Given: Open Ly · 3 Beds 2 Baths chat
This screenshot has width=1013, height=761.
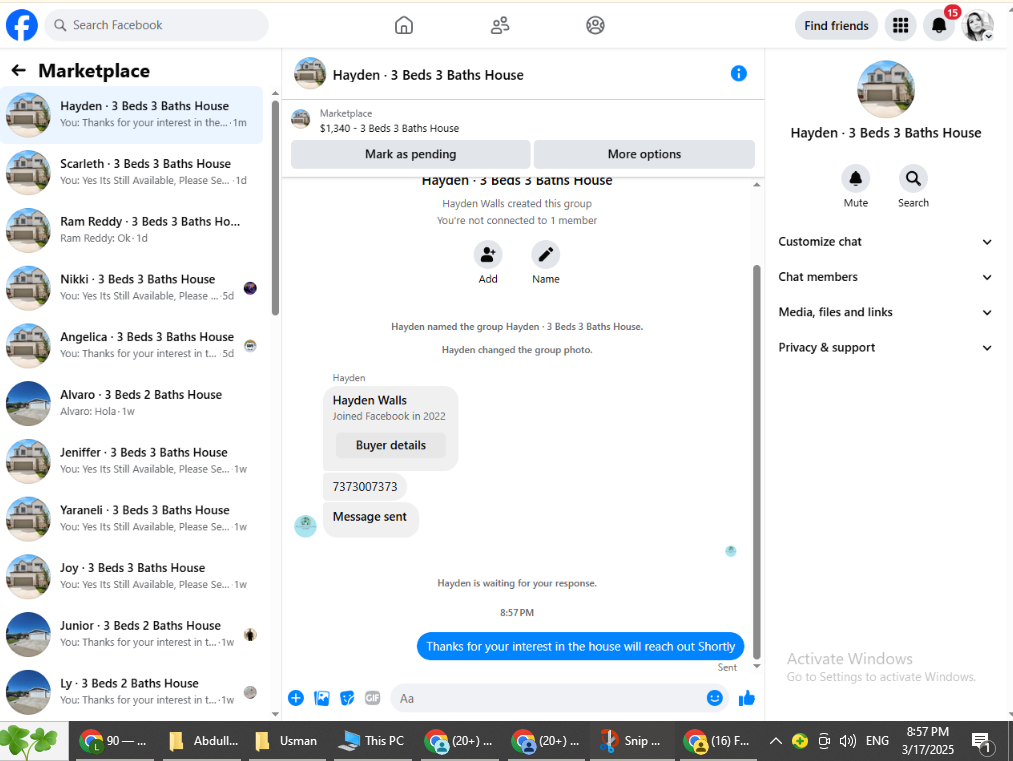Looking at the screenshot, I should point(132,691).
